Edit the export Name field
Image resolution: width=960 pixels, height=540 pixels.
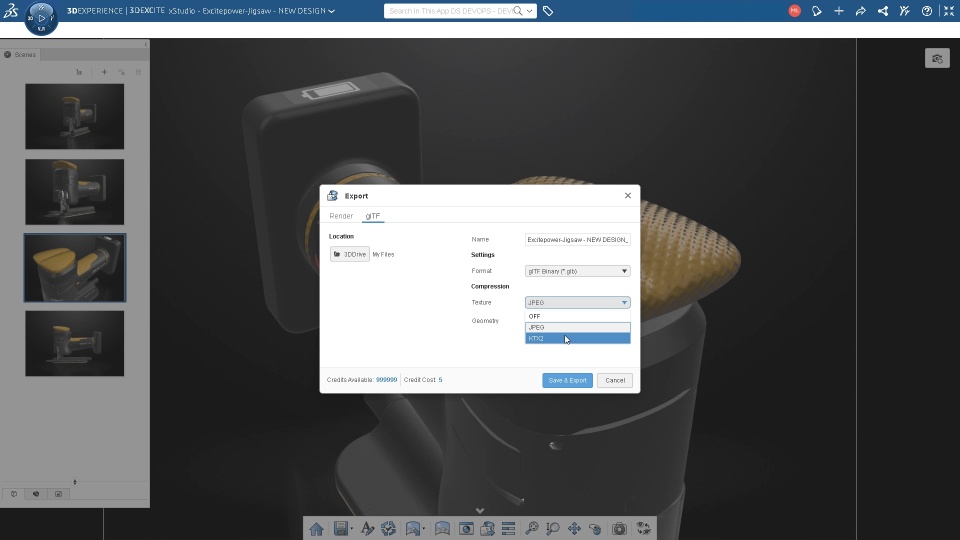577,239
